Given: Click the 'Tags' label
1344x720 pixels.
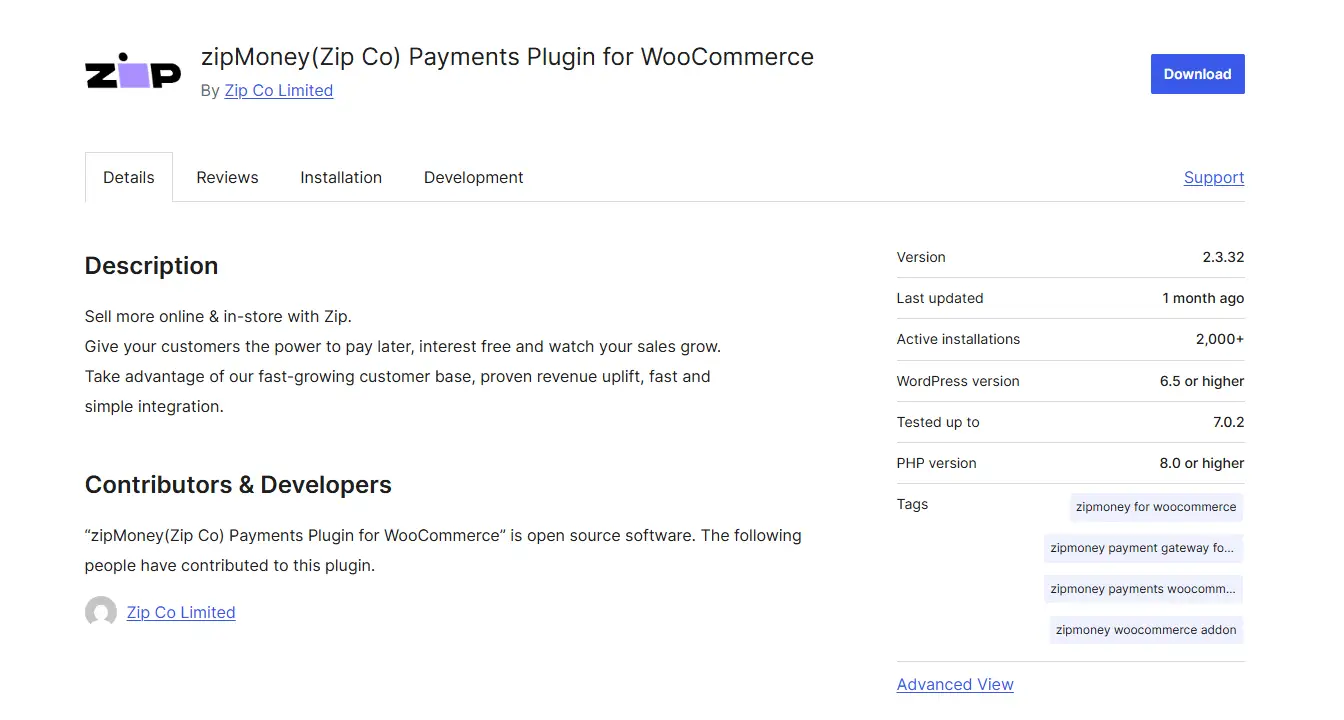Looking at the screenshot, I should [x=912, y=504].
